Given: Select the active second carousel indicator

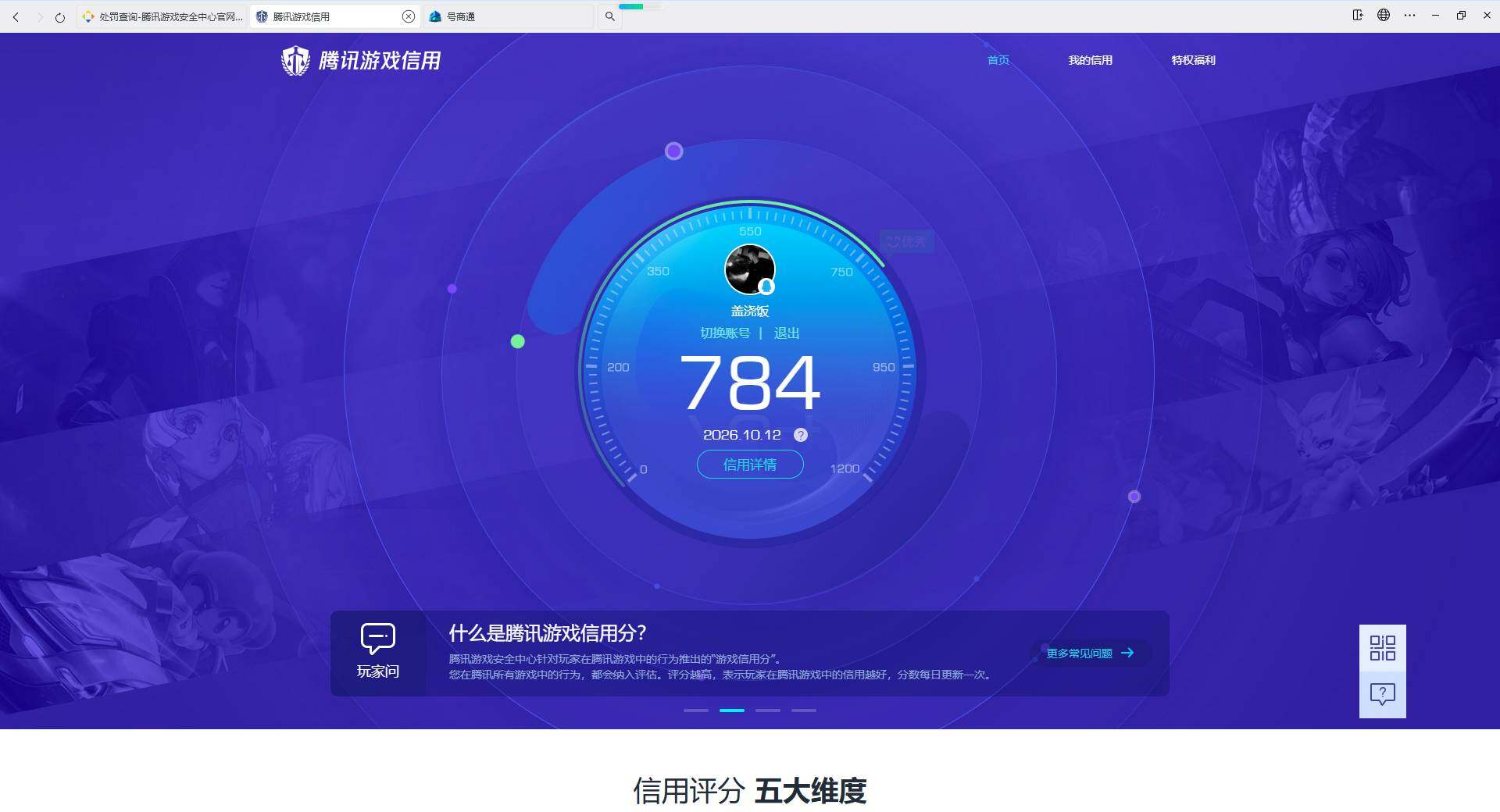Looking at the screenshot, I should point(732,710).
